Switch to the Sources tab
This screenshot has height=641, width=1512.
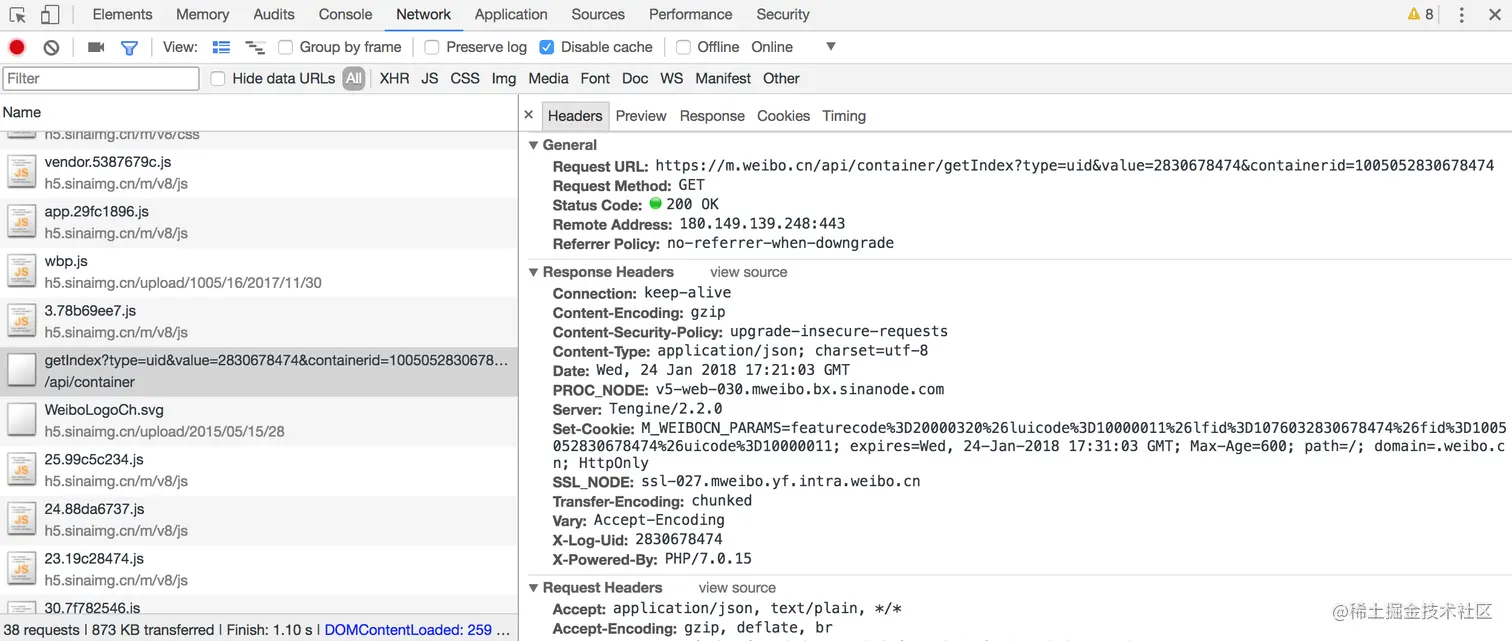click(x=598, y=14)
